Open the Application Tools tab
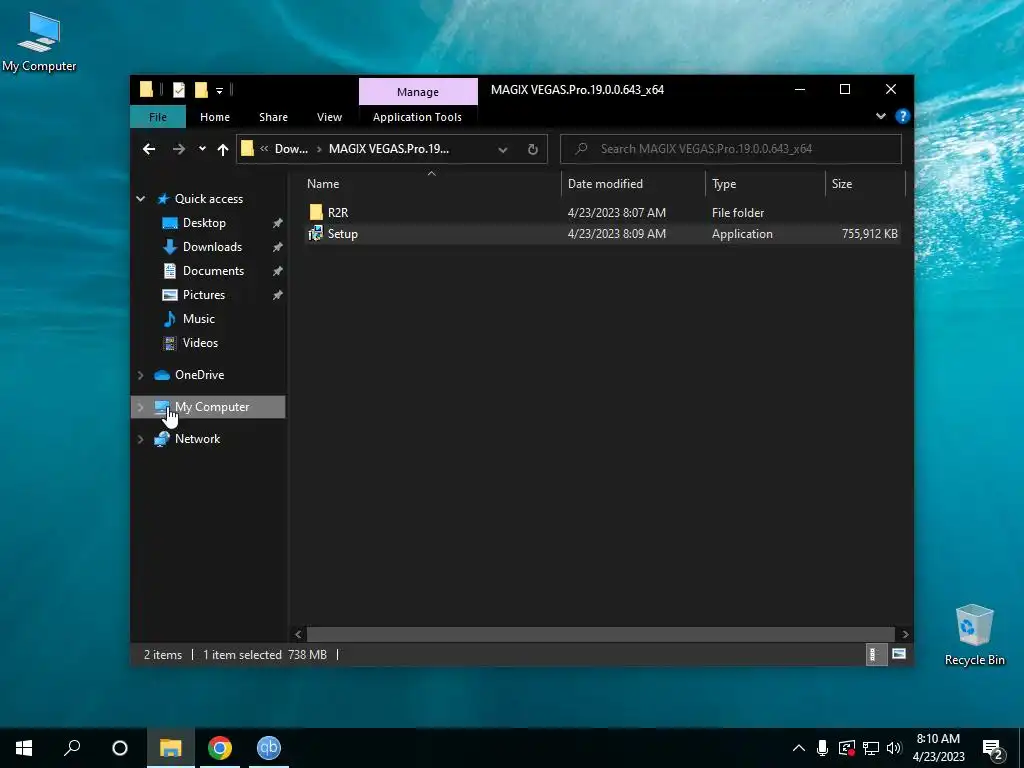Viewport: 1024px width, 768px height. click(x=417, y=117)
